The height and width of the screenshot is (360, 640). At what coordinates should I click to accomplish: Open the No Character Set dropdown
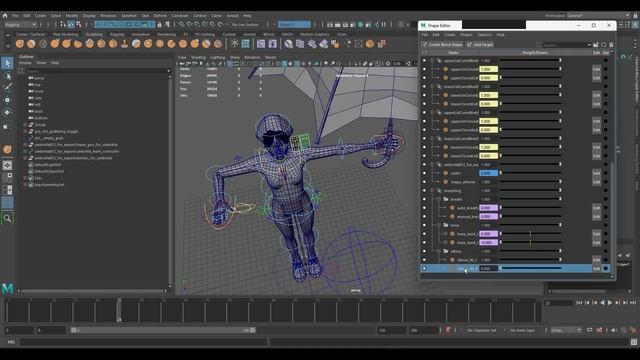tap(482, 330)
